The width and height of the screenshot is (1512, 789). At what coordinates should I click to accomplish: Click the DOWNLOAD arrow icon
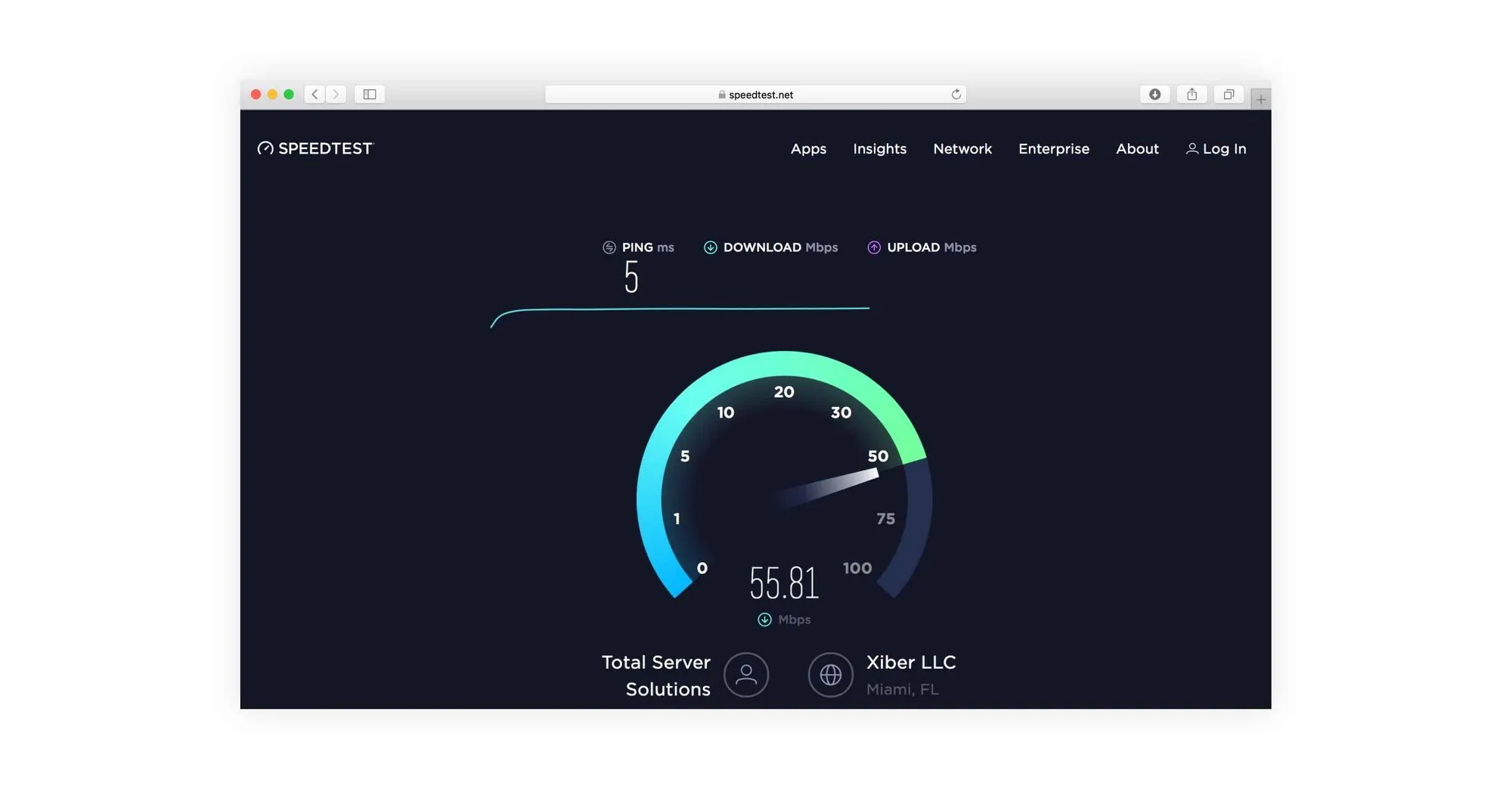[x=711, y=247]
